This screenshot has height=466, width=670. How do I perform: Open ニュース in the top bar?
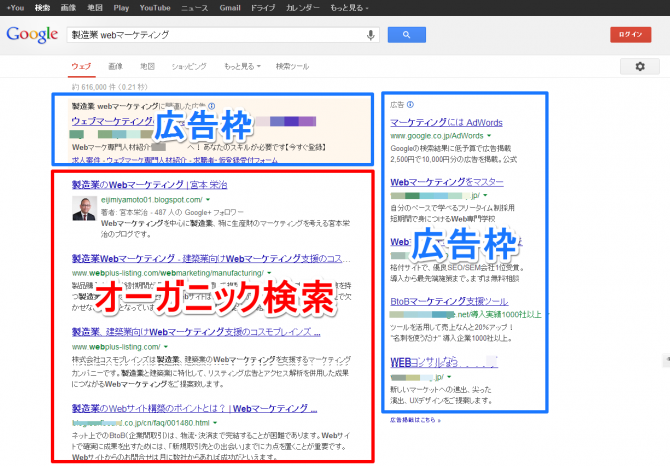click(194, 8)
